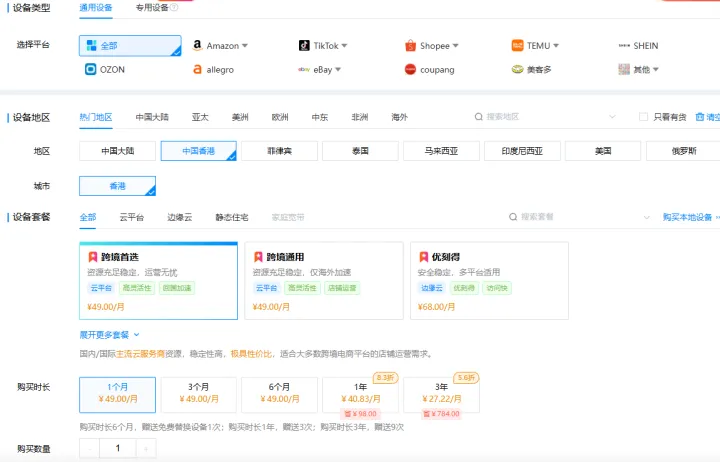Expand 展开更多套餐 plans
720x462 pixels.
click(109, 335)
